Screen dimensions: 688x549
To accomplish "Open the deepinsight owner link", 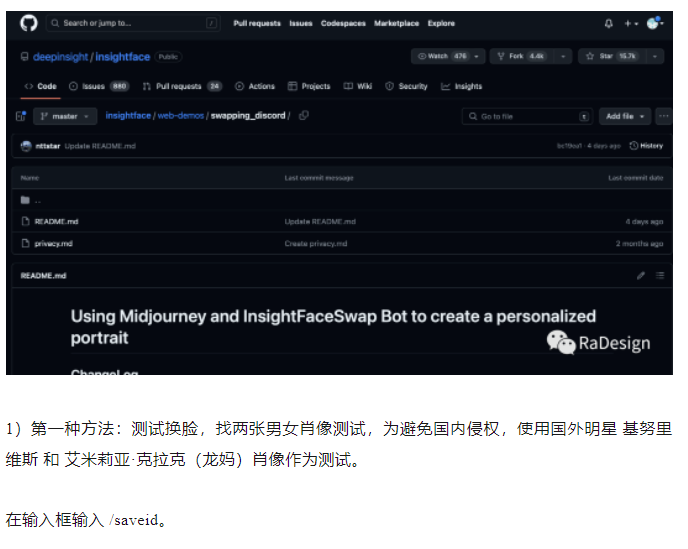I will coord(60,57).
